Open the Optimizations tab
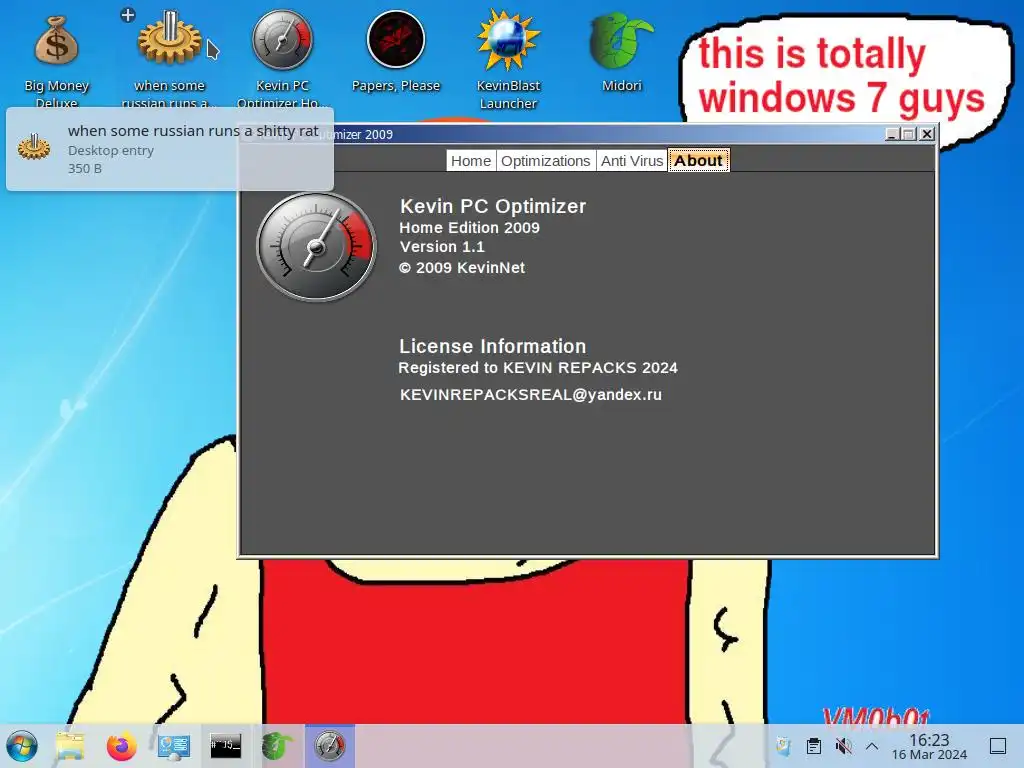The image size is (1024, 768). (x=545, y=161)
